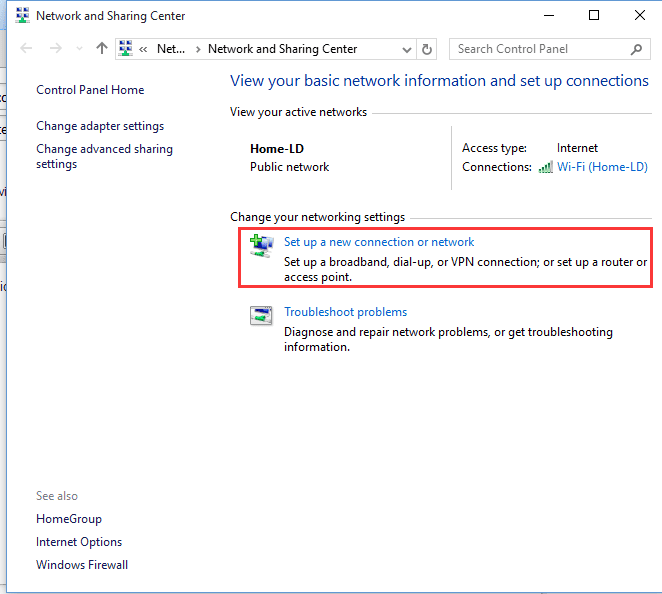Close the Network and Sharing Center window
This screenshot has height=594, width=662.
pos(640,16)
